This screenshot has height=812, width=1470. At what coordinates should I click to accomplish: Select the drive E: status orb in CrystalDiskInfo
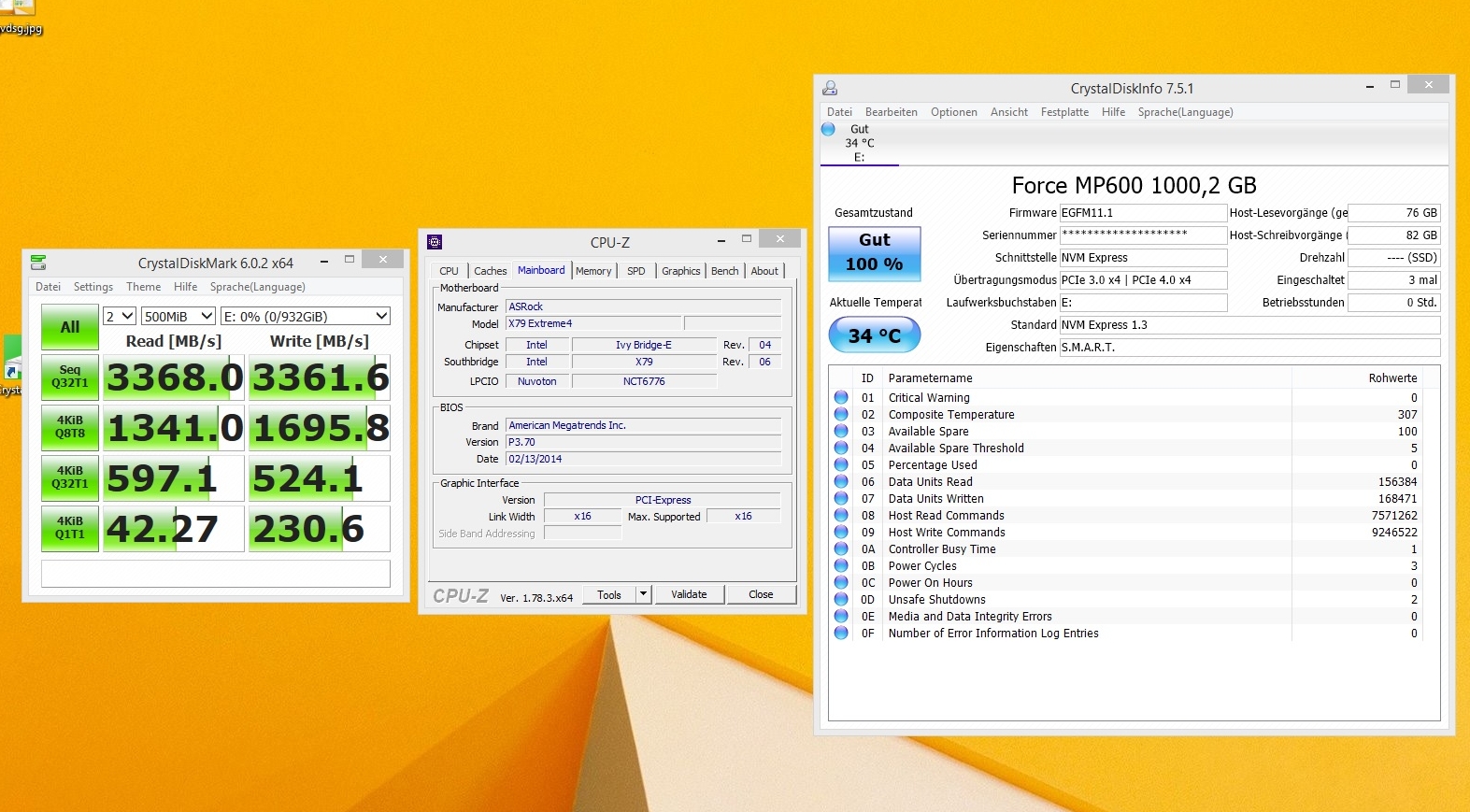click(828, 129)
